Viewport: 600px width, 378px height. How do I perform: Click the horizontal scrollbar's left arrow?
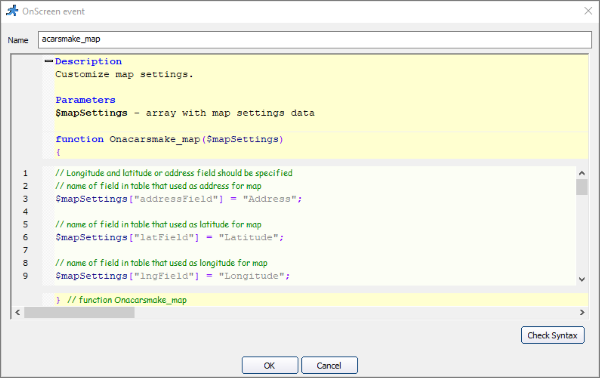pos(18,313)
